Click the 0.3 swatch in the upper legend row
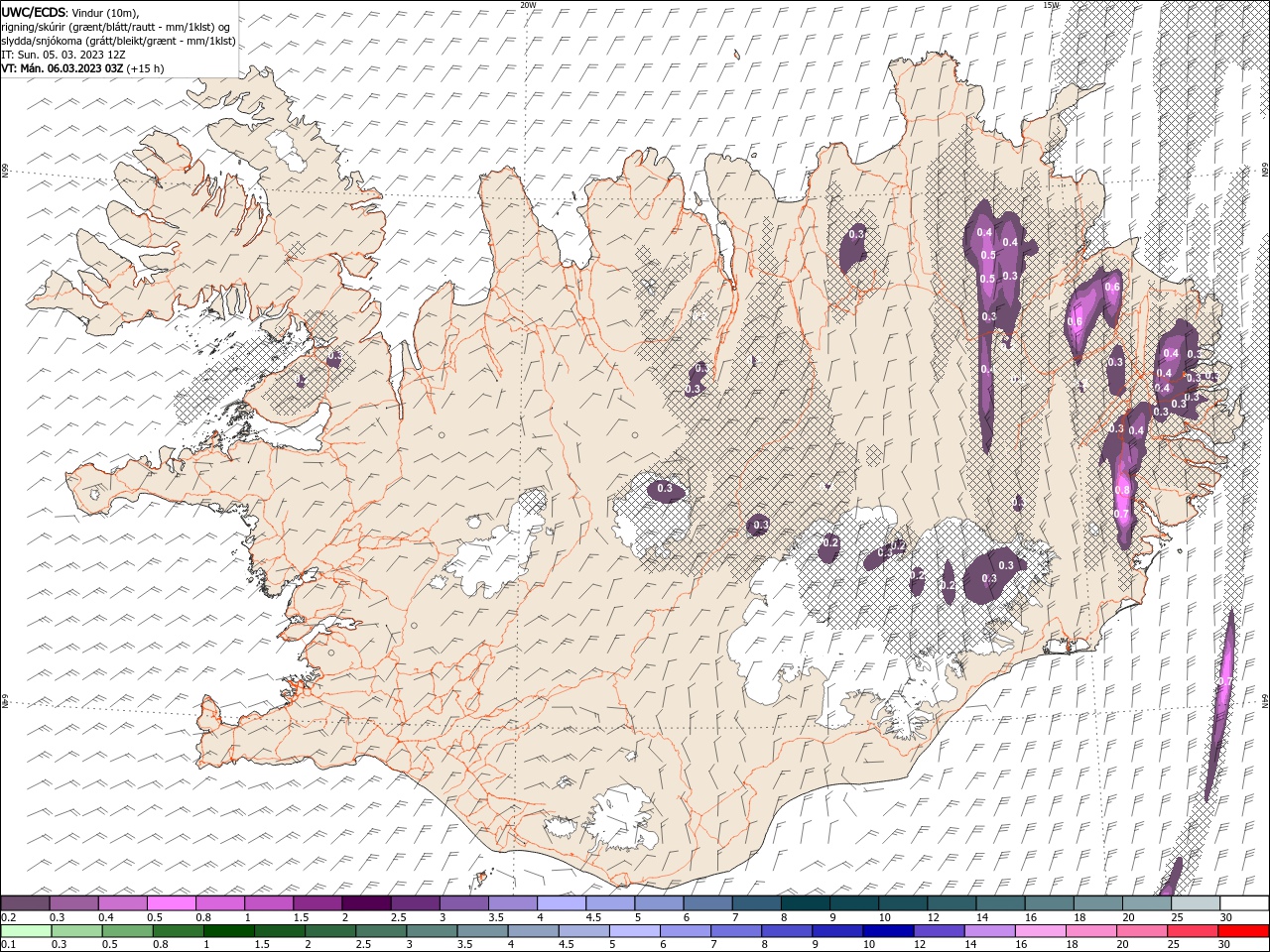The width and height of the screenshot is (1270, 952). [73, 903]
